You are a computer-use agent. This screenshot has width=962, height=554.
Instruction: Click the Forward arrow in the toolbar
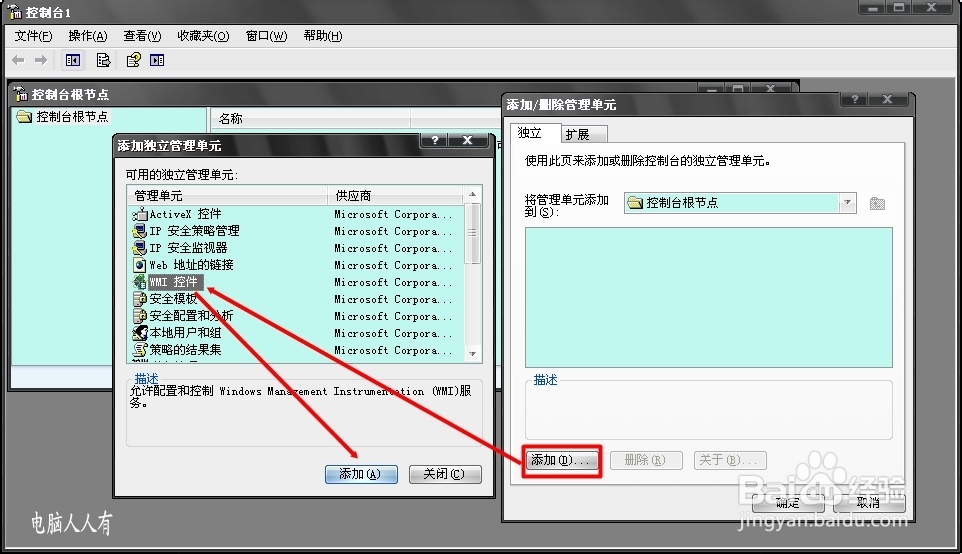coord(41,60)
